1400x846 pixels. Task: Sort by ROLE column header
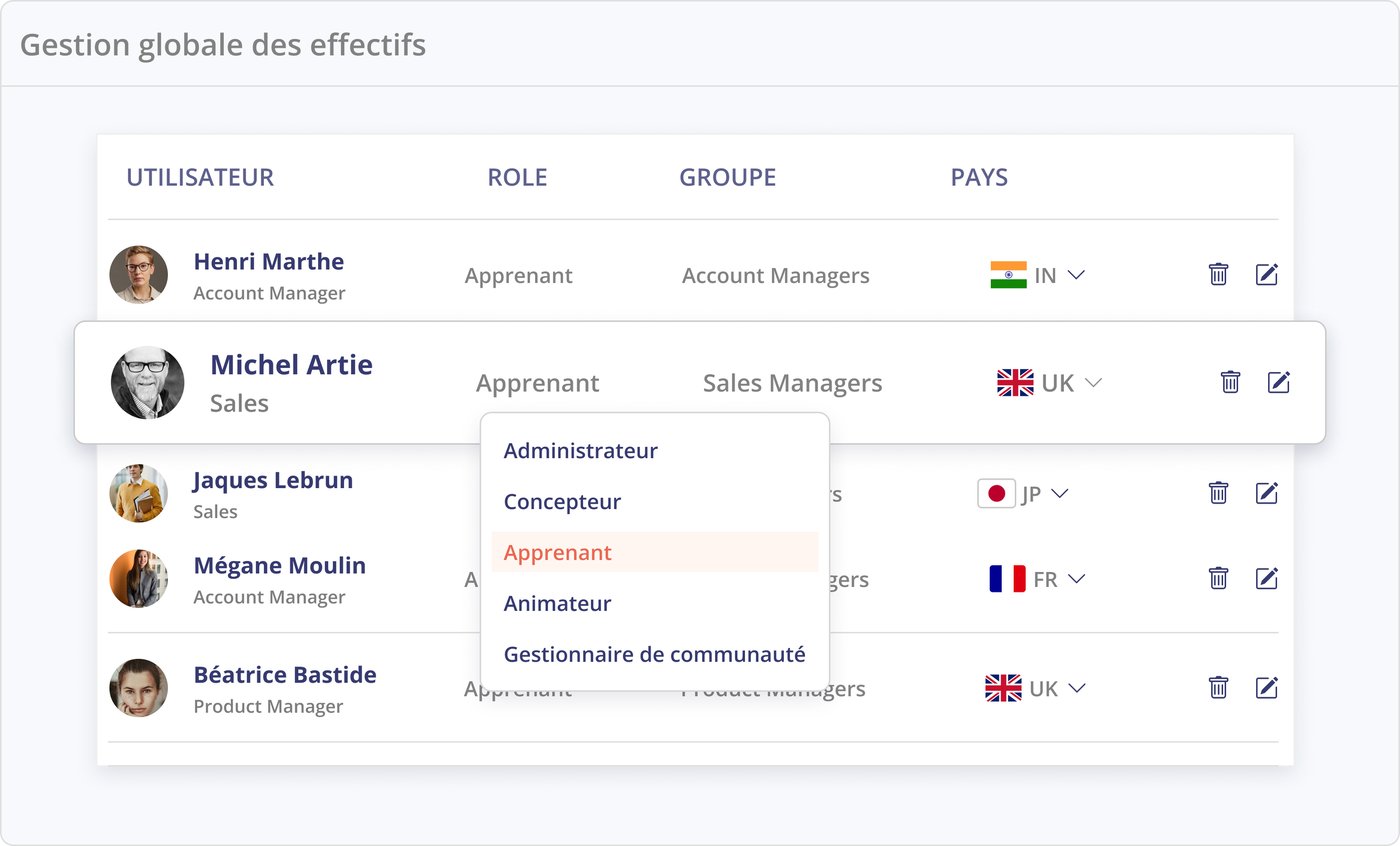(x=517, y=177)
